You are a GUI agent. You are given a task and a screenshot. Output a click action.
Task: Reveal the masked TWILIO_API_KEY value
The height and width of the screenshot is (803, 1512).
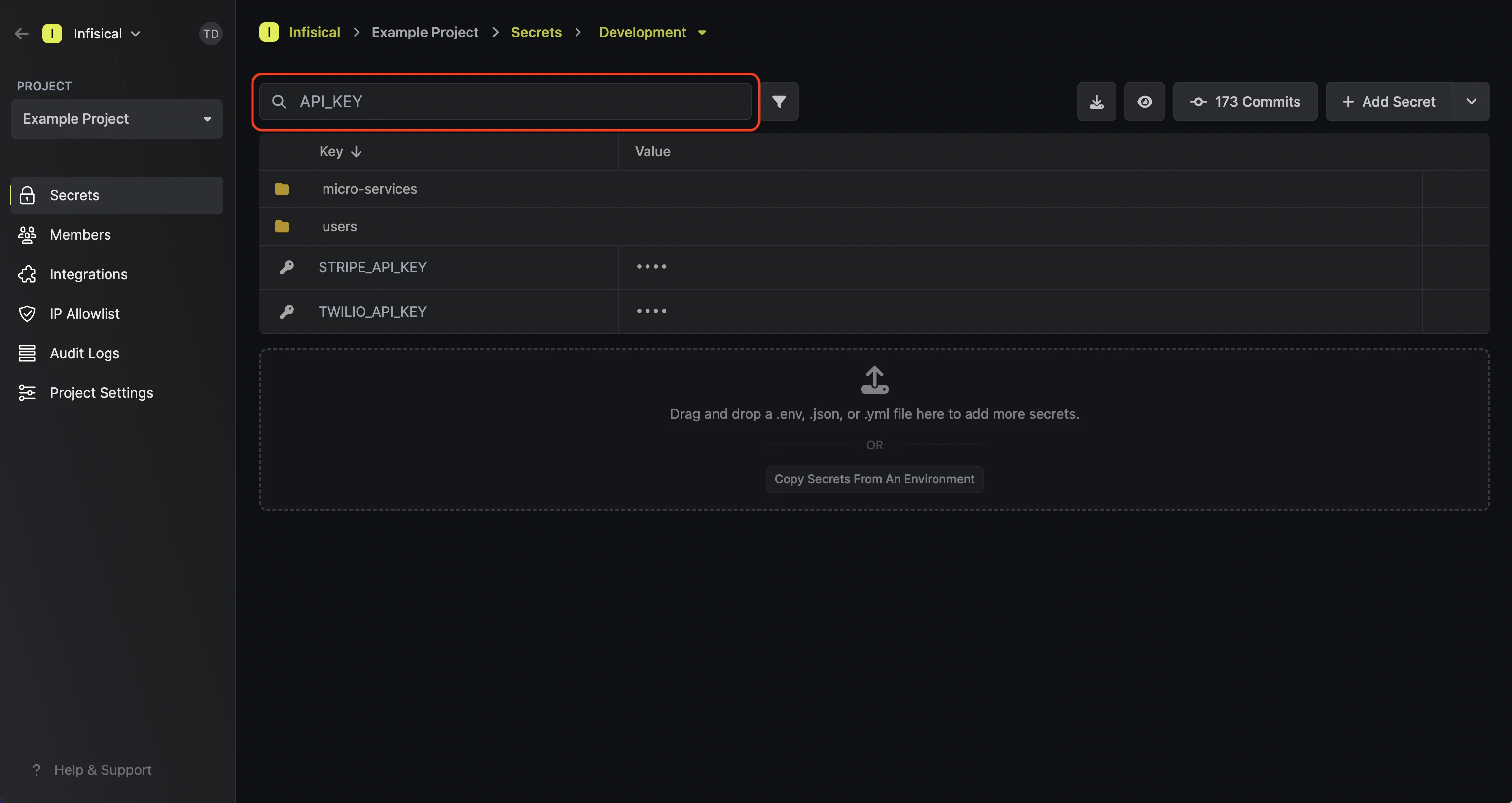[651, 312]
